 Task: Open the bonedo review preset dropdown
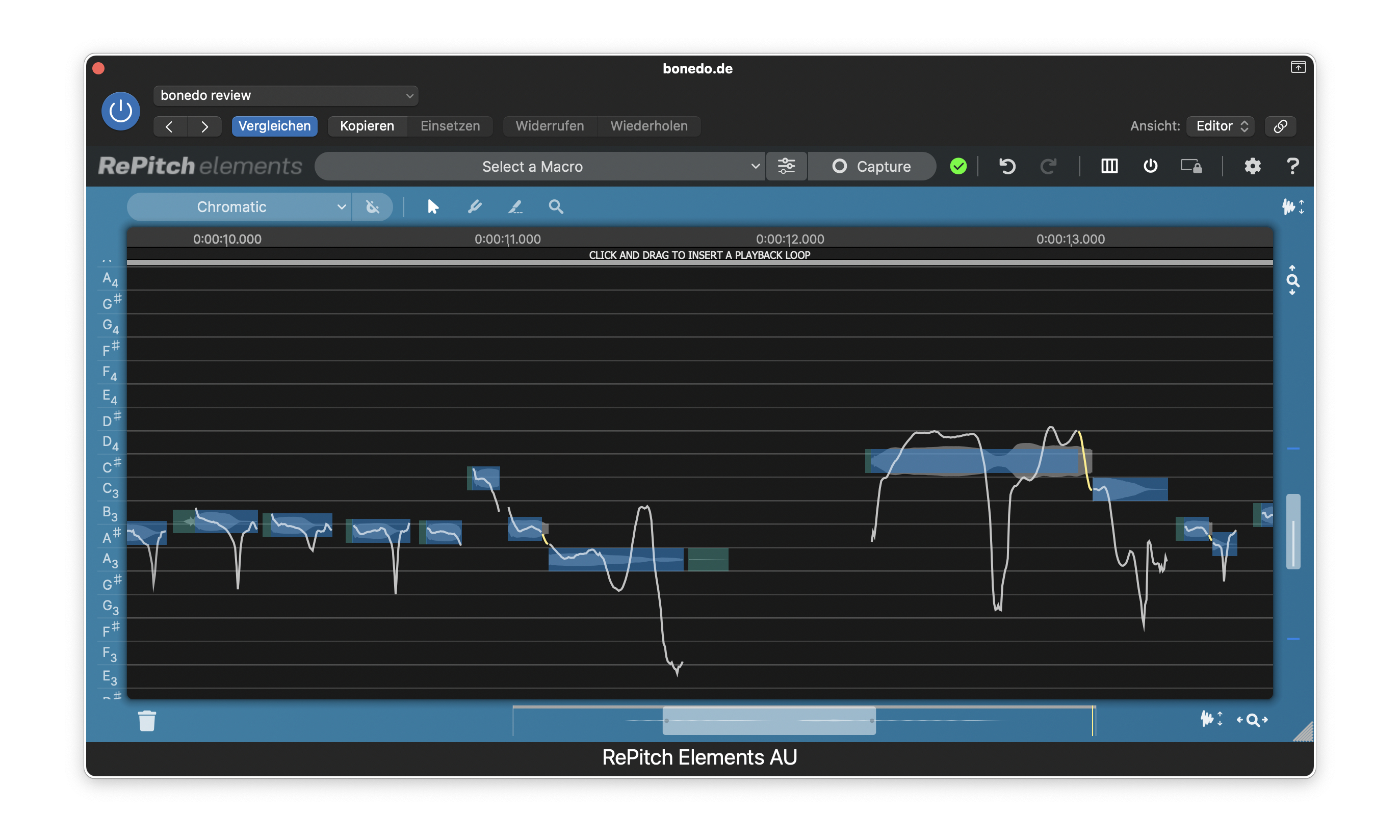pos(286,95)
